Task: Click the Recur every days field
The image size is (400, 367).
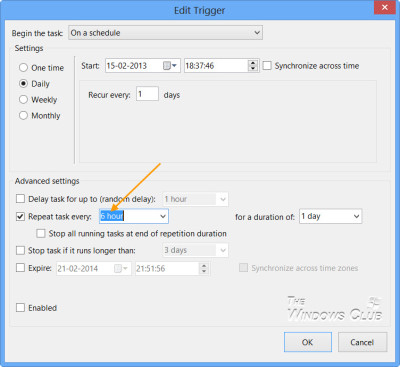Action: [x=147, y=94]
